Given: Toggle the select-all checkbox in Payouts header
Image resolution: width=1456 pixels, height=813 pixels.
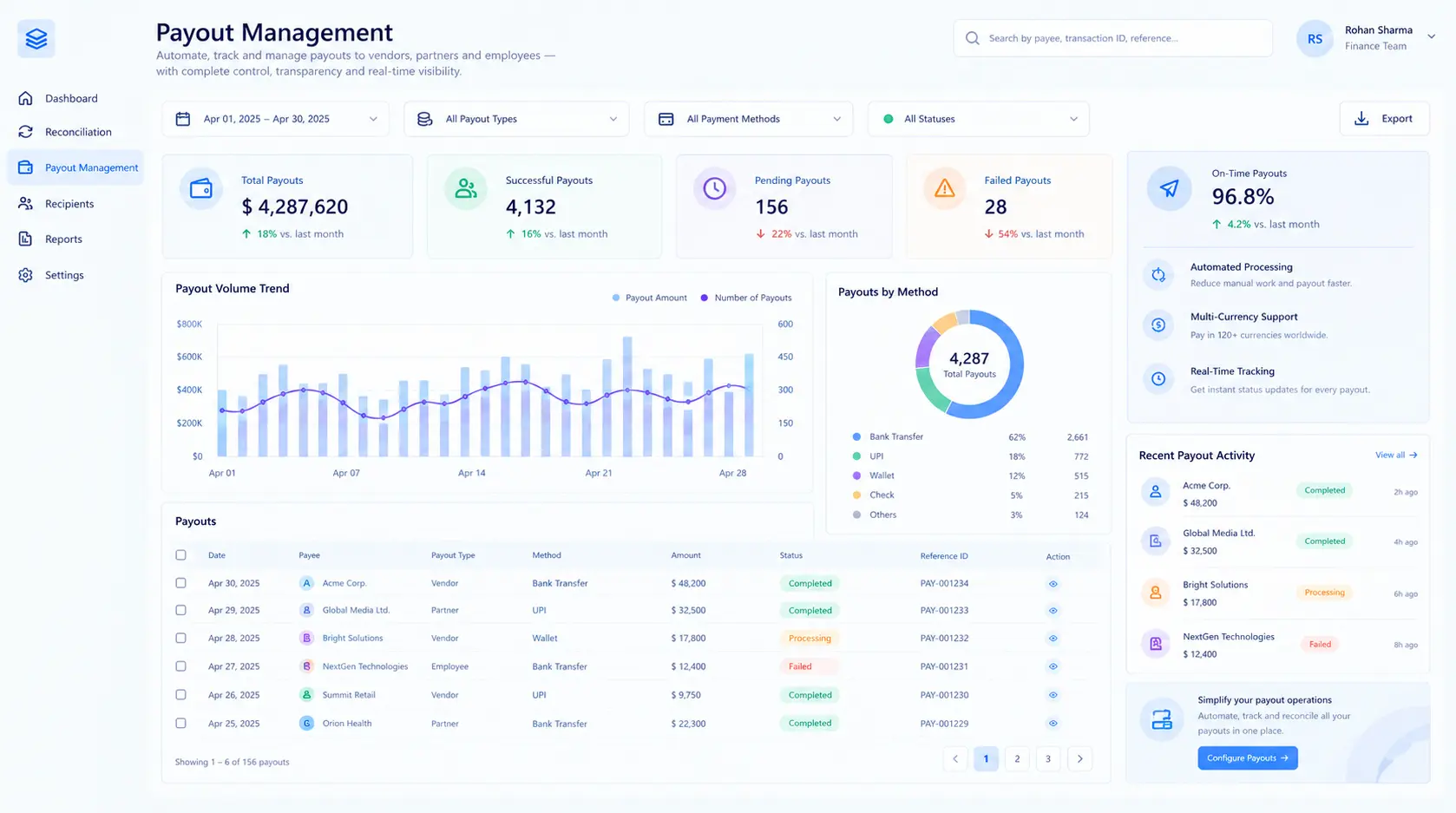Looking at the screenshot, I should click(x=180, y=555).
